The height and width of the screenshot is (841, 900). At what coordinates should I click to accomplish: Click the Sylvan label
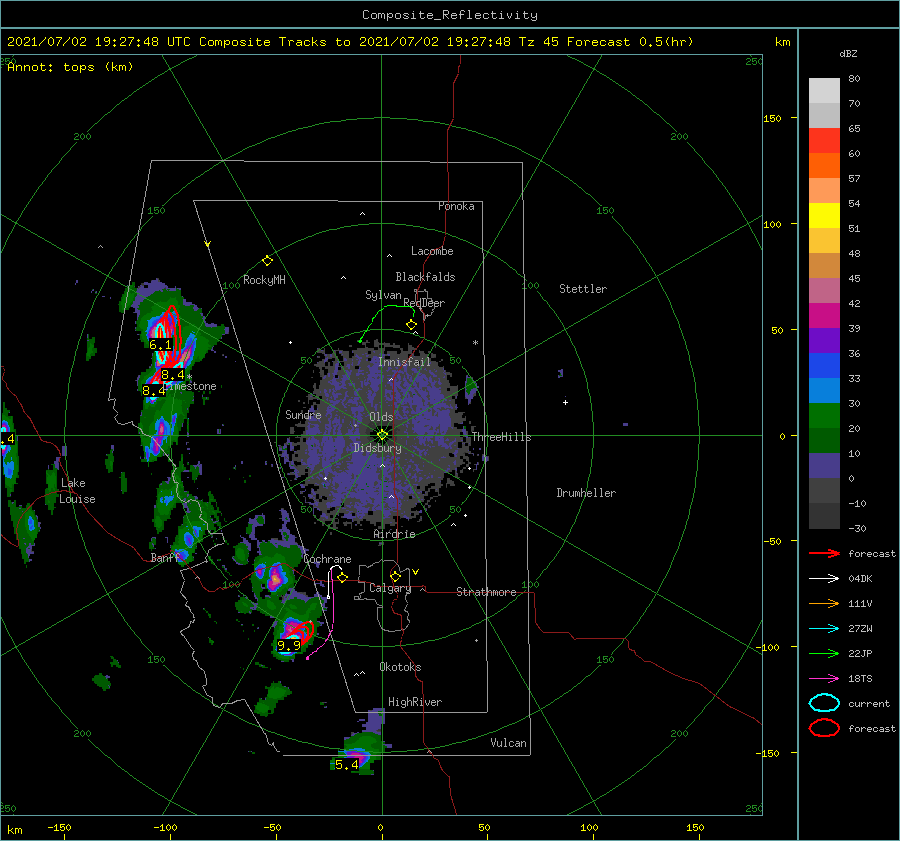[383, 295]
